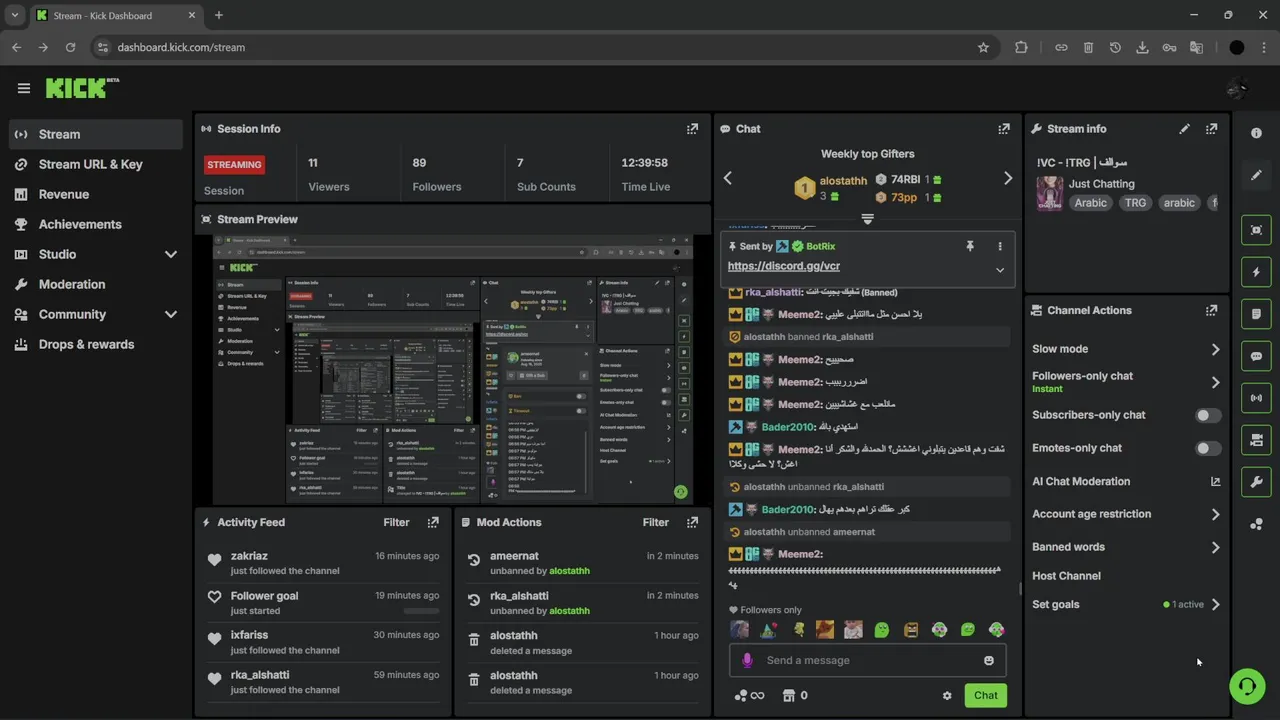The width and height of the screenshot is (1280, 720).
Task: Click the info icon in right sidebar
Action: [1257, 133]
